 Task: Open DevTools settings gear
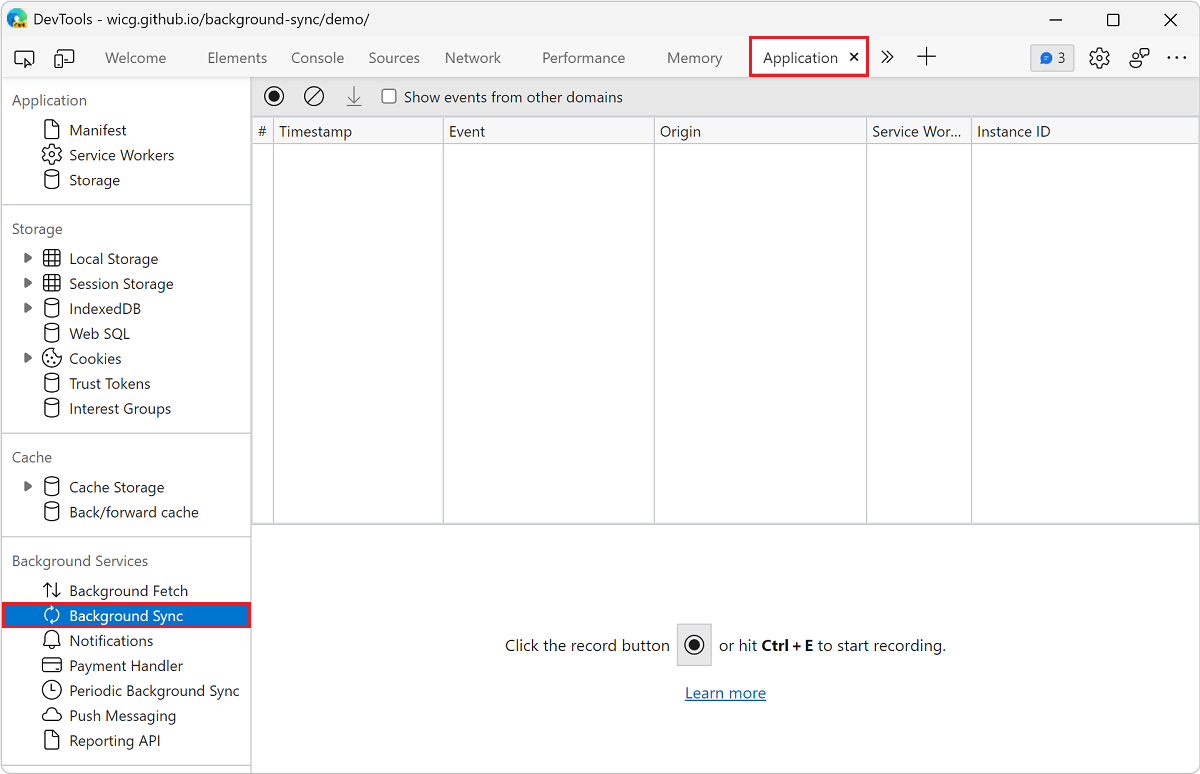point(1099,58)
